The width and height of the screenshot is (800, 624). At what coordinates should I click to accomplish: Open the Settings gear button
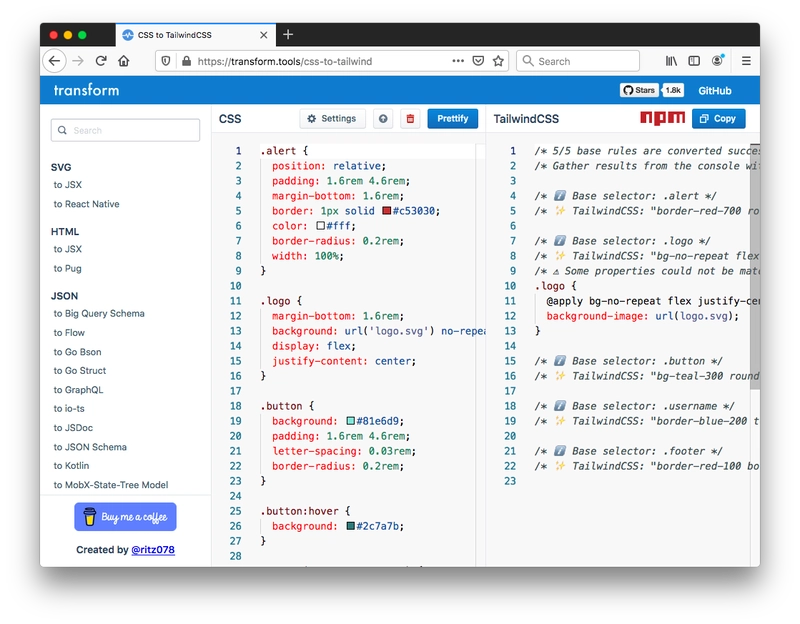click(x=332, y=119)
